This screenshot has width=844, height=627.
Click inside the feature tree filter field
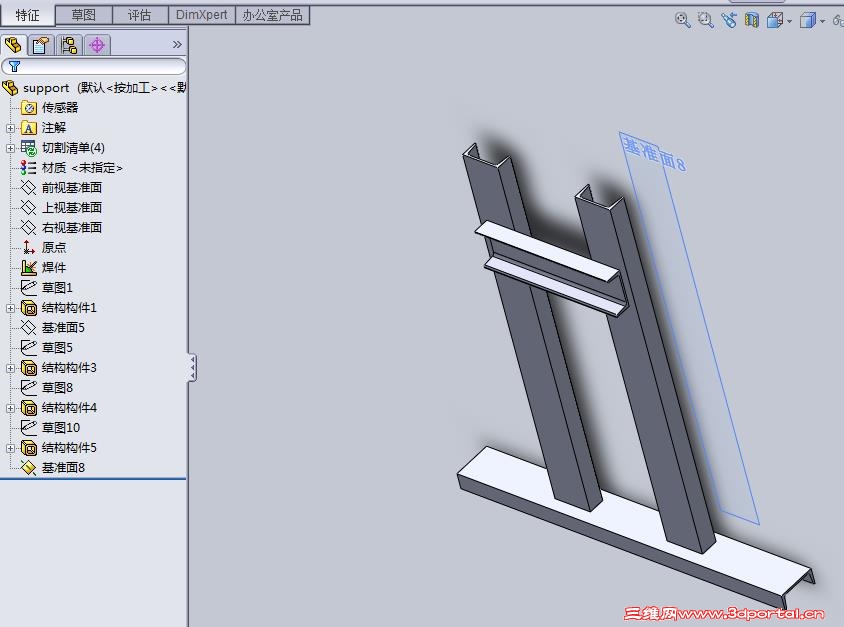tap(94, 66)
